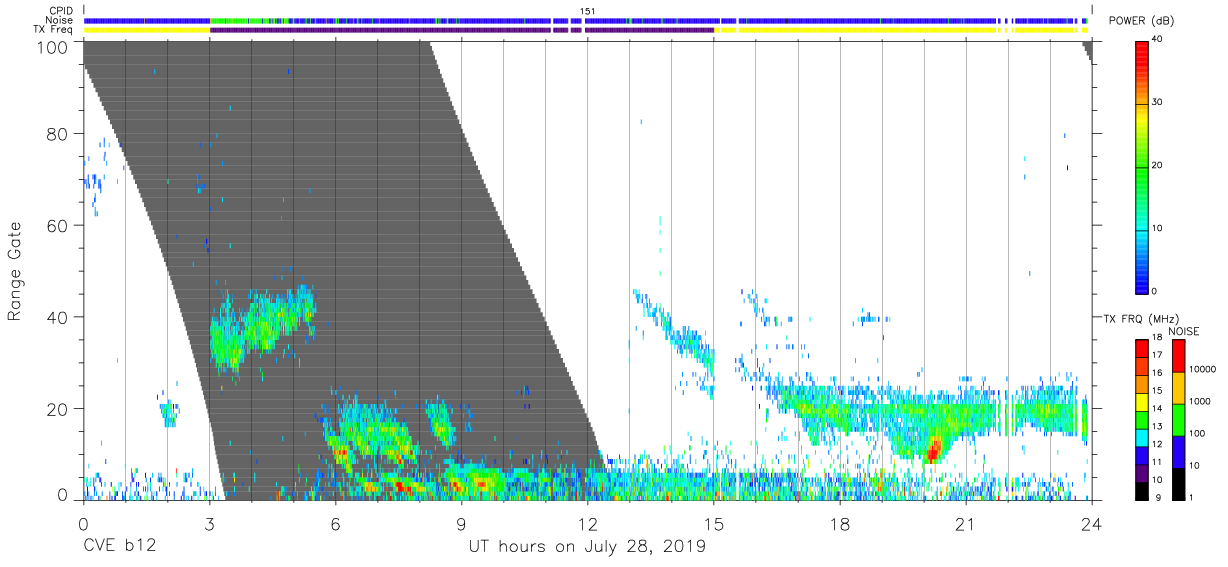Click the 'TX Freq' row label

click(x=54, y=30)
